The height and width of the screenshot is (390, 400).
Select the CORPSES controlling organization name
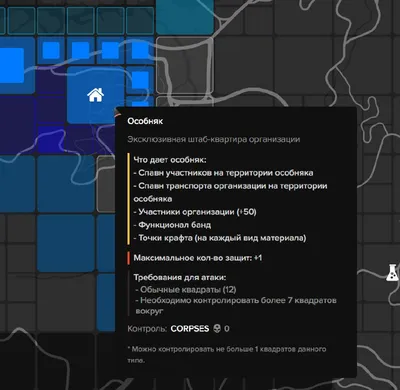pyautogui.click(x=190, y=329)
